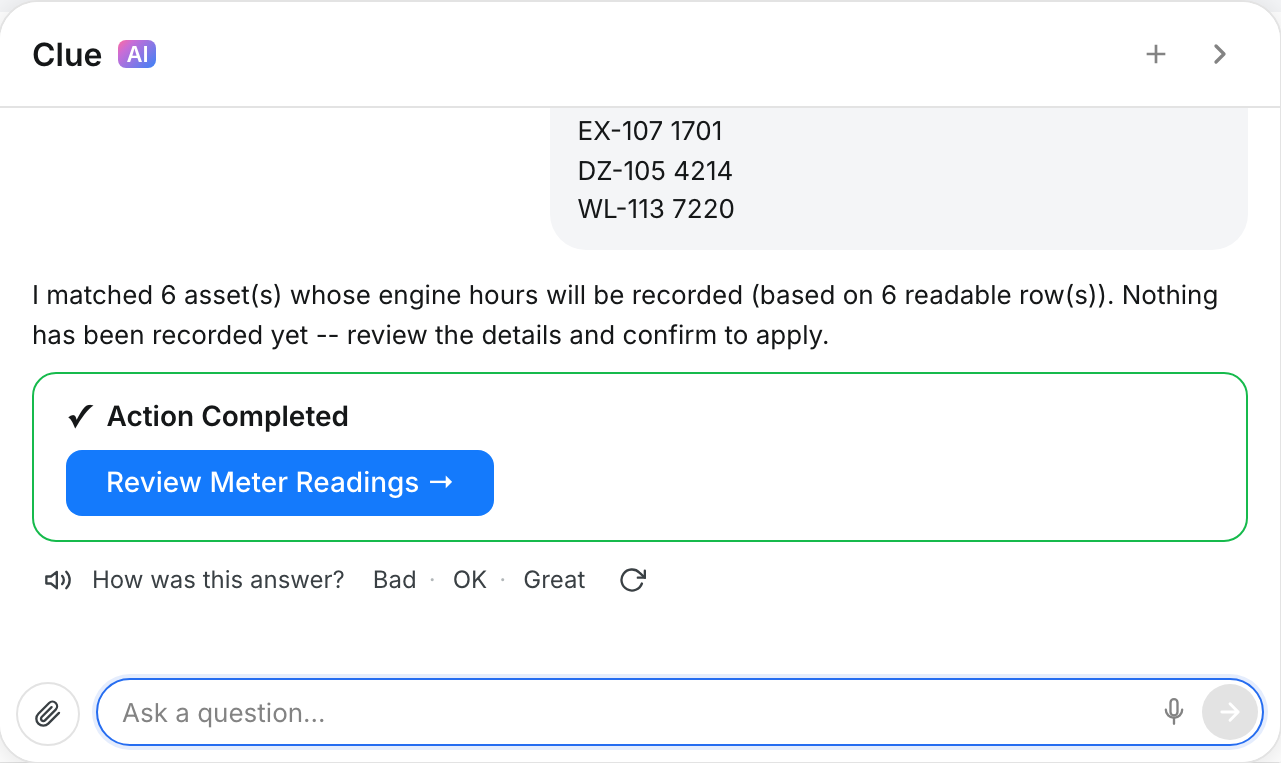Click the 'I matched 6 asset(s)' message

click(625, 315)
